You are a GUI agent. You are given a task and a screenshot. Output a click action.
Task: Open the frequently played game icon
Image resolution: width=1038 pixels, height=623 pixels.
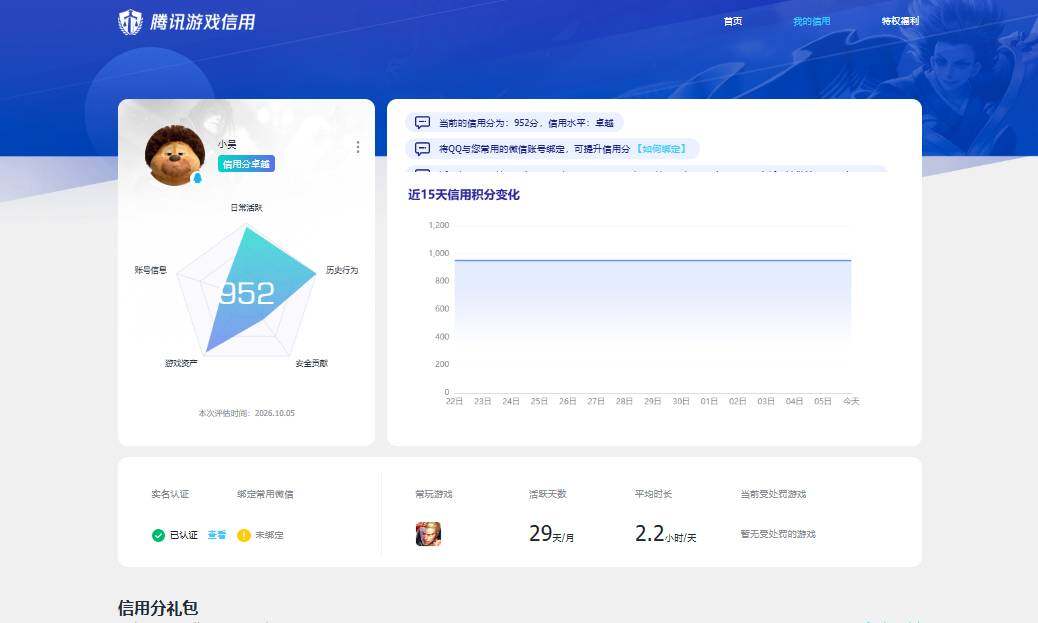pos(428,534)
